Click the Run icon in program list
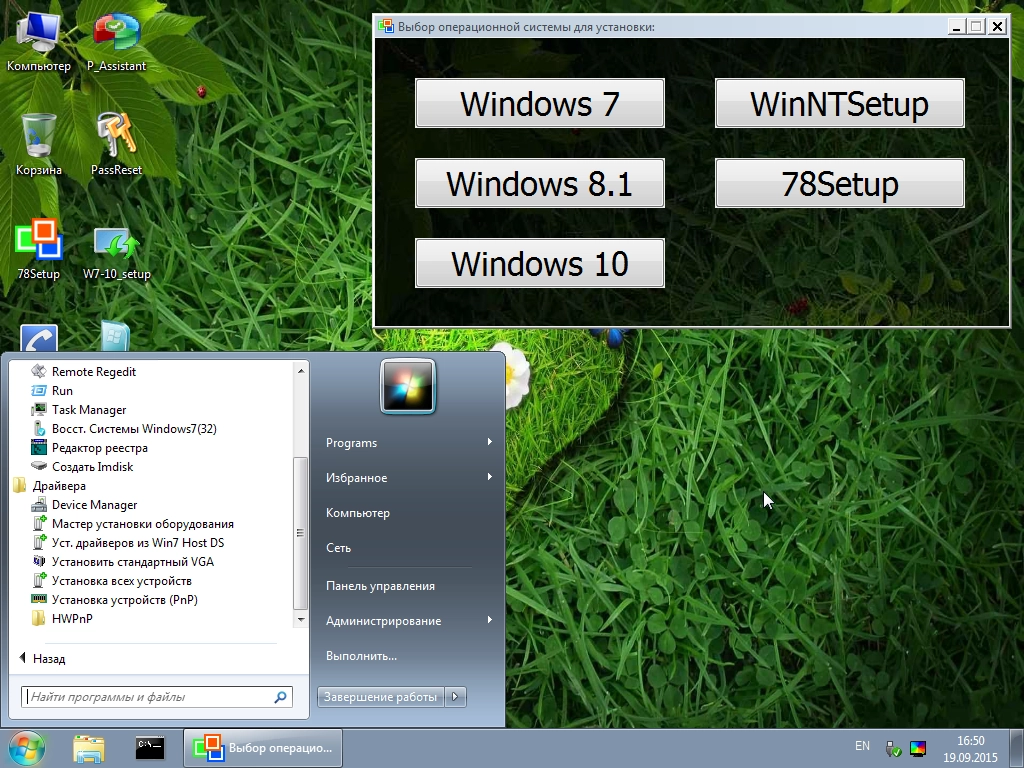 pos(39,391)
